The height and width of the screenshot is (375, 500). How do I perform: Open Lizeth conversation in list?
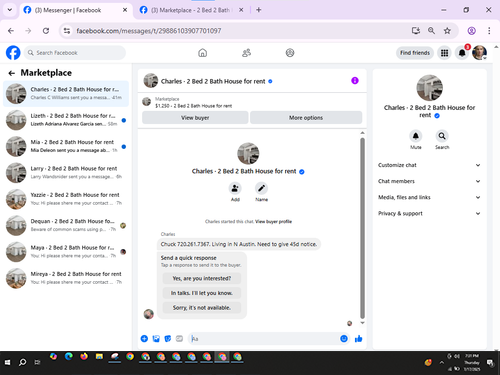tap(66, 120)
